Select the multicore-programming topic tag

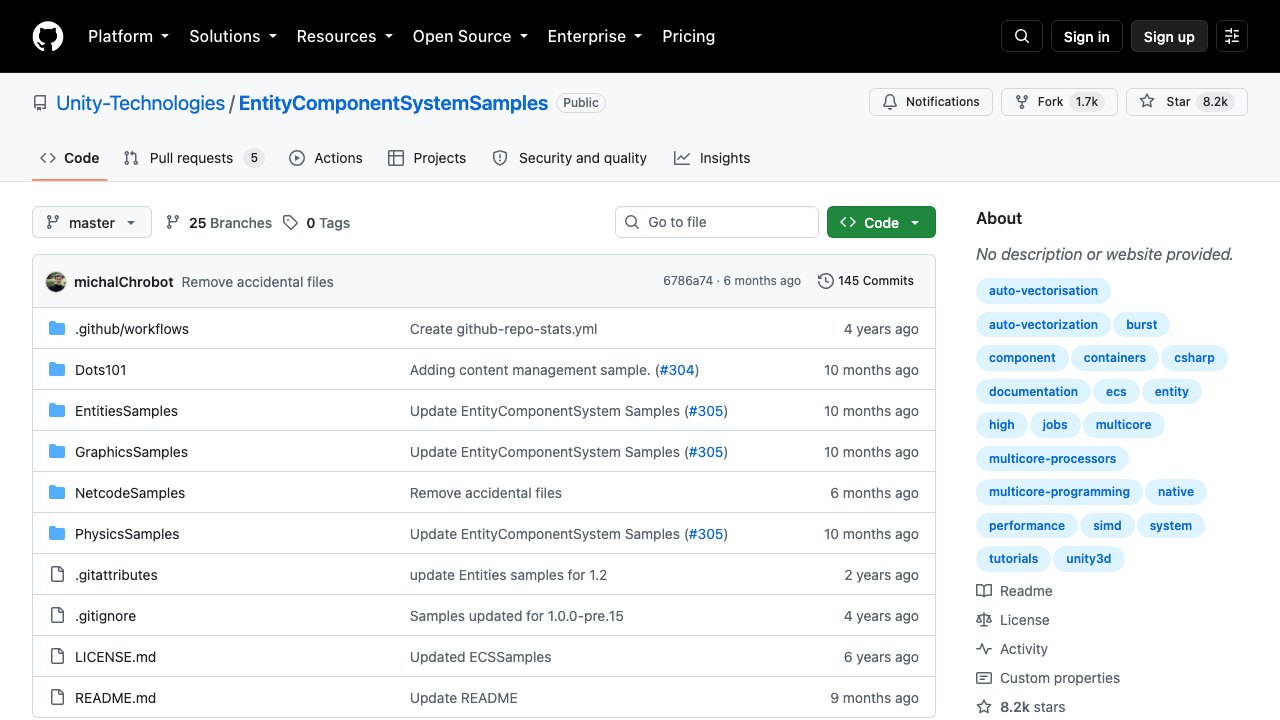coord(1059,492)
